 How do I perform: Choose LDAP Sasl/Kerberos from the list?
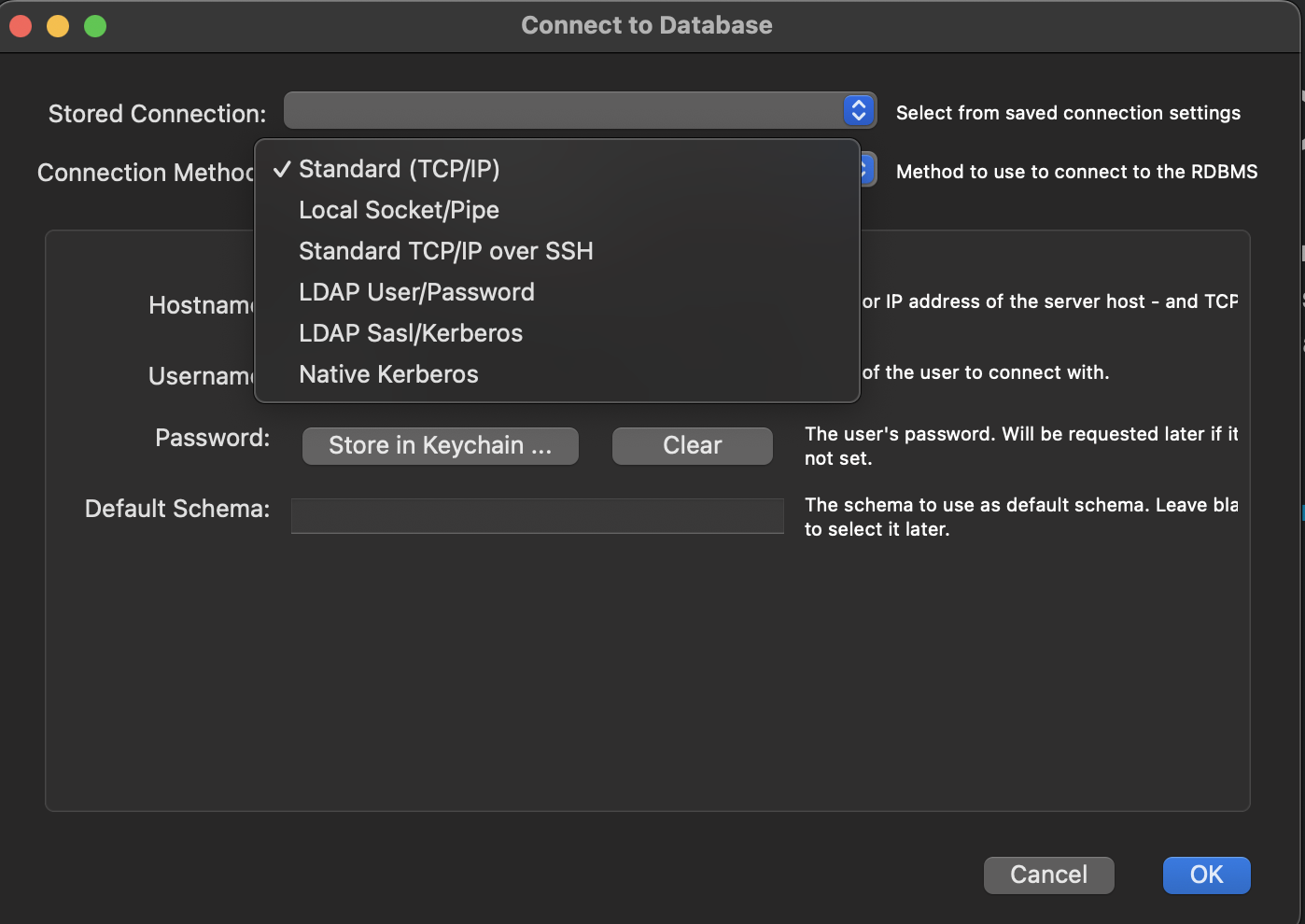411,333
